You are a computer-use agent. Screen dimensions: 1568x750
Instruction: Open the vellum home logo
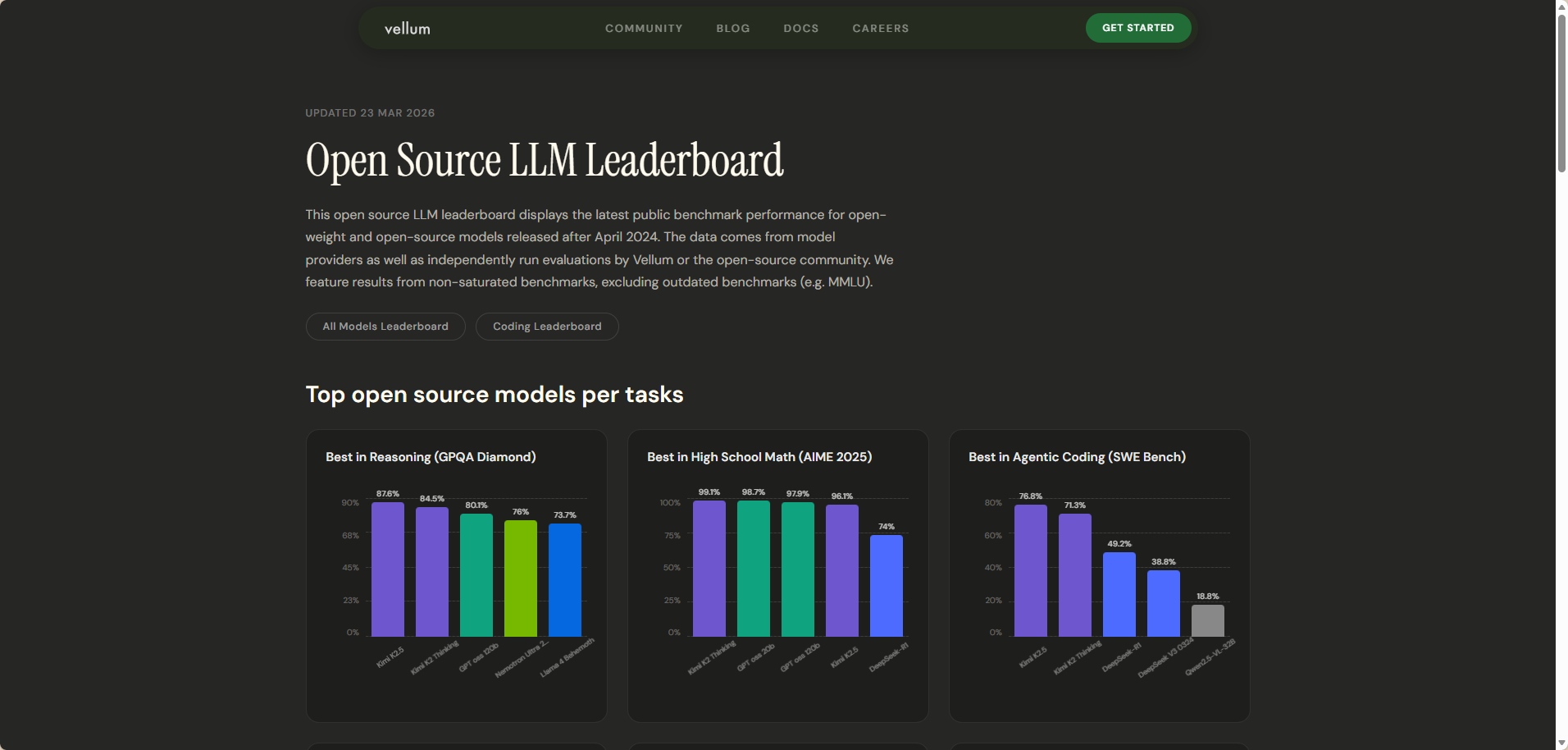(408, 28)
